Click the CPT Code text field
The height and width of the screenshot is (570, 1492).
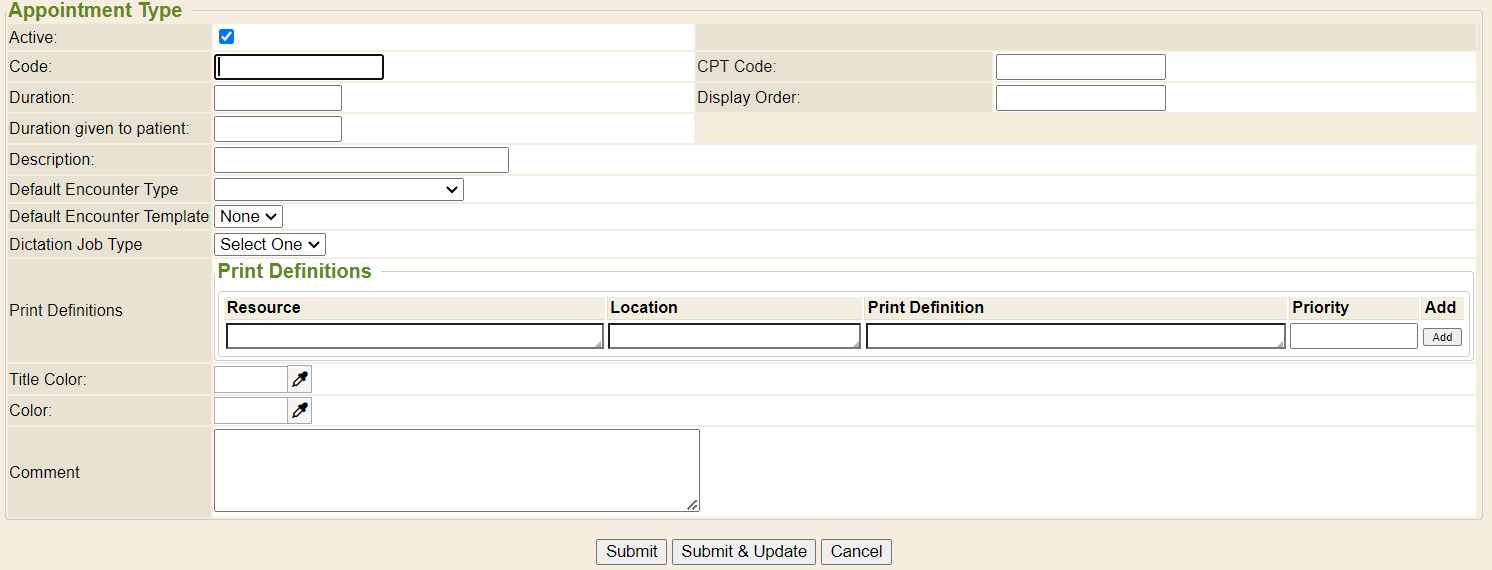coord(1080,67)
